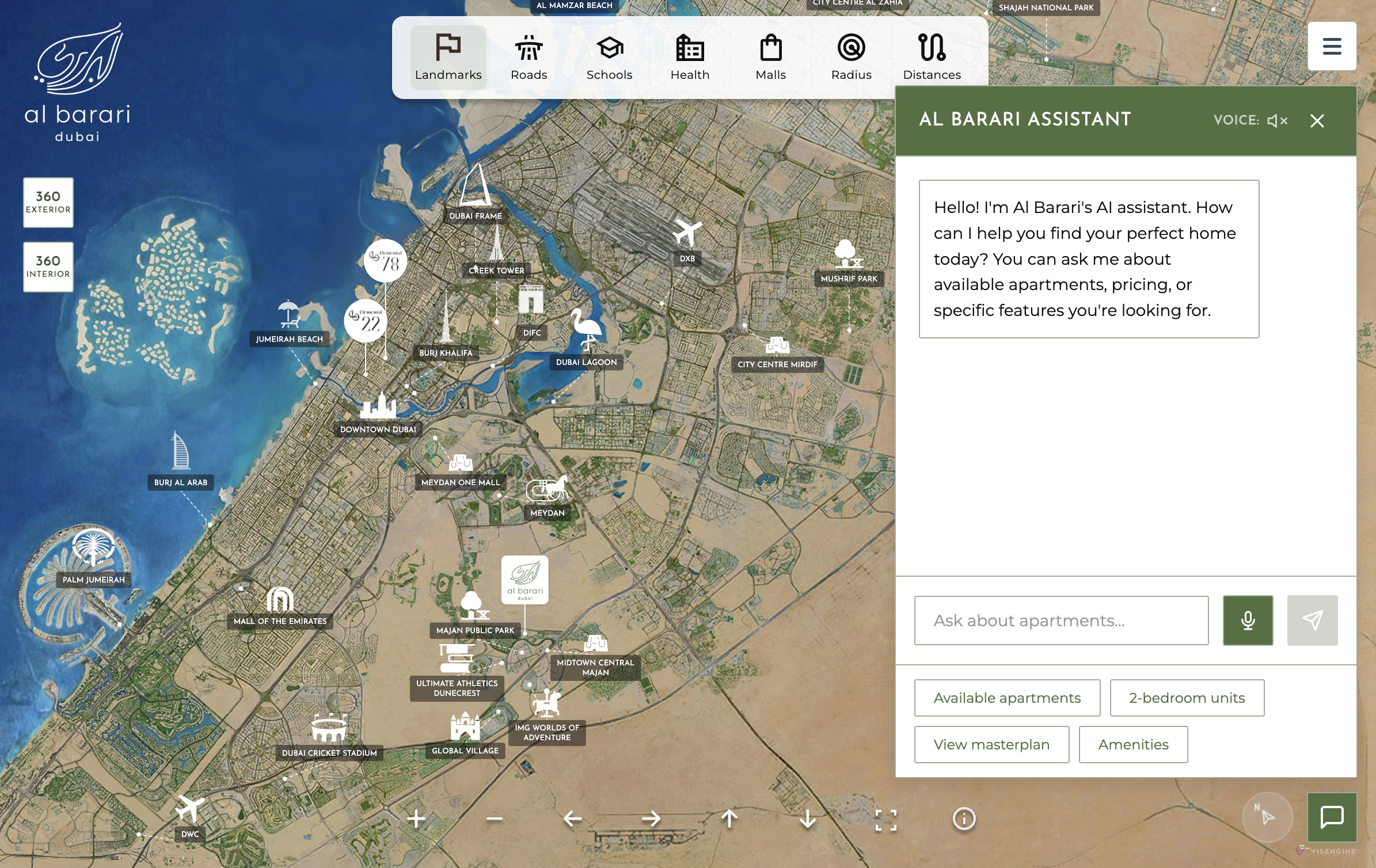This screenshot has width=1376, height=868.
Task: Reset map orientation with the compass
Action: click(x=1267, y=817)
